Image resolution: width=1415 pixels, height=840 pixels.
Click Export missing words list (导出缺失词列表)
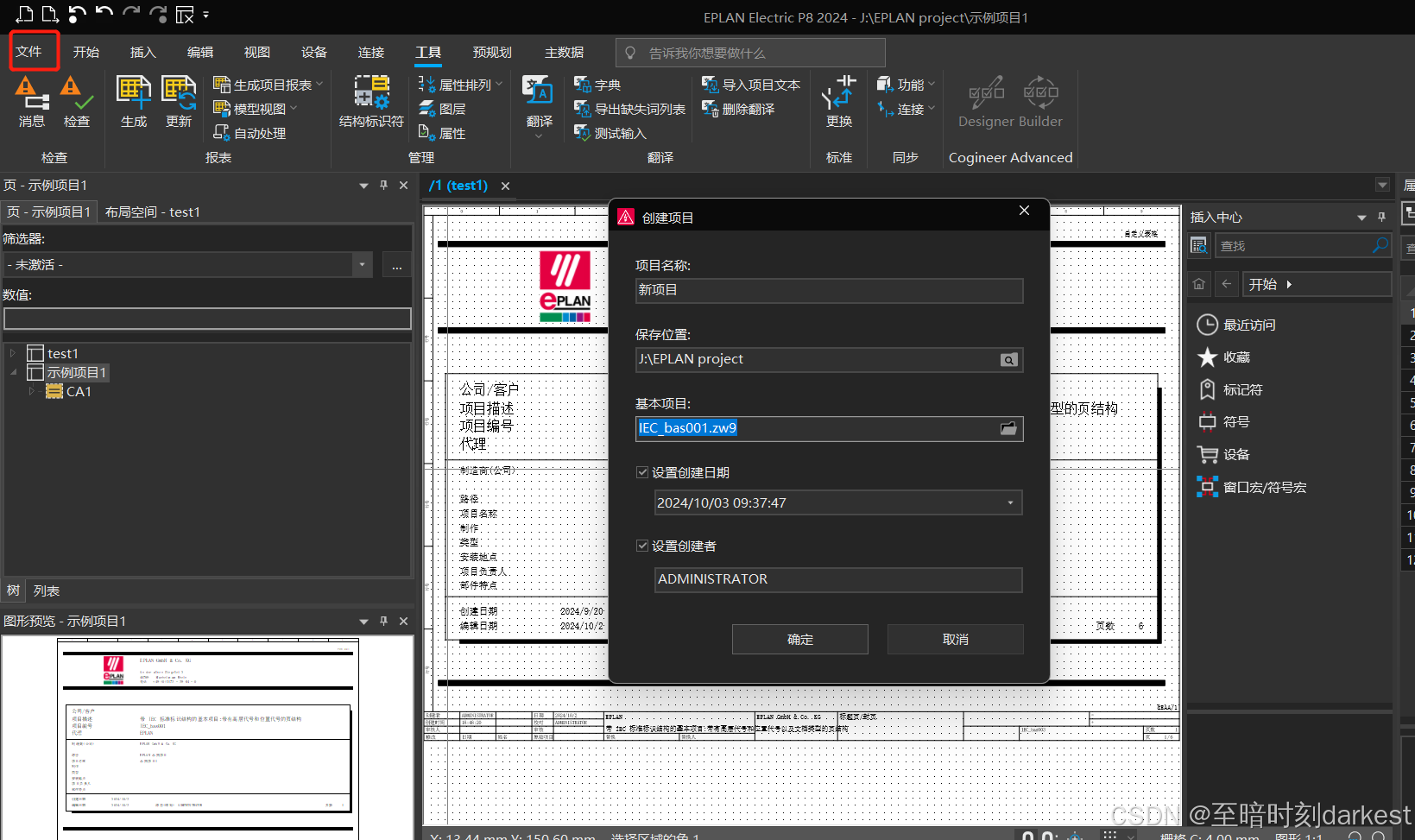click(x=629, y=109)
